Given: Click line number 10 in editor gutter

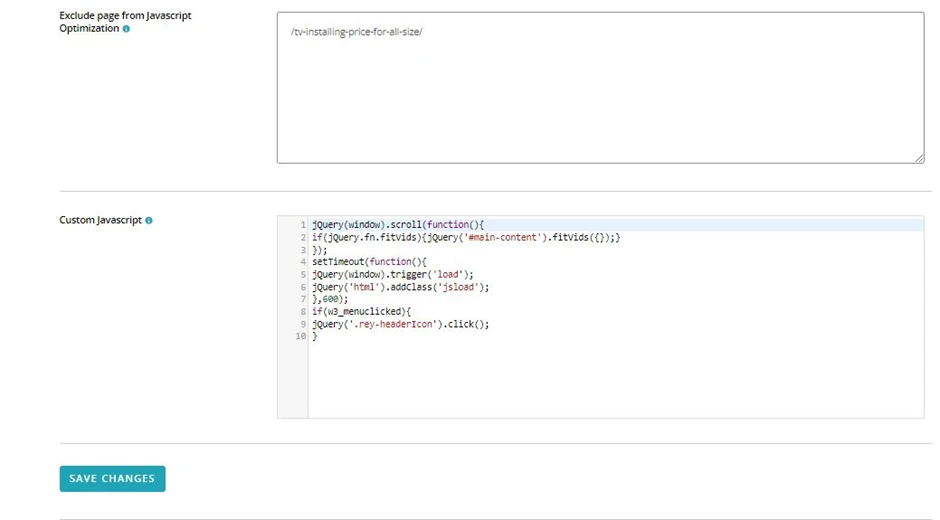Looking at the screenshot, I should [300, 337].
